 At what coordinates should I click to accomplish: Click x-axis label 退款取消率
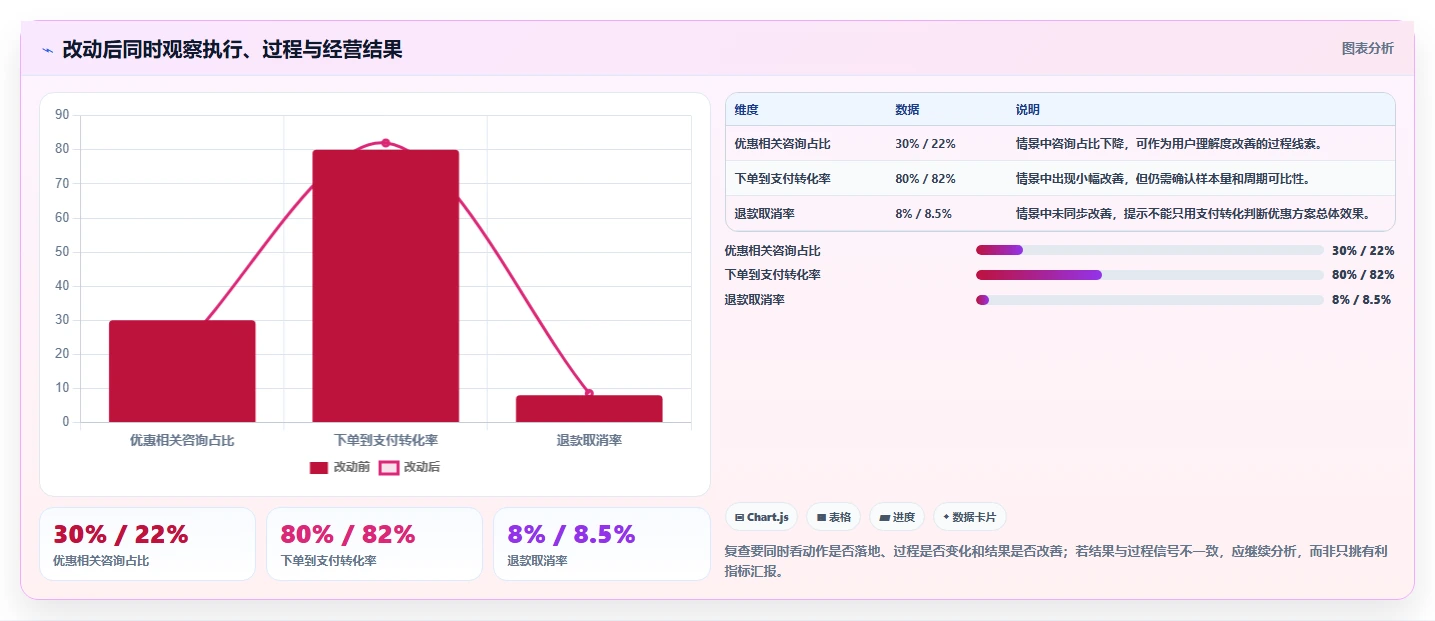point(589,440)
